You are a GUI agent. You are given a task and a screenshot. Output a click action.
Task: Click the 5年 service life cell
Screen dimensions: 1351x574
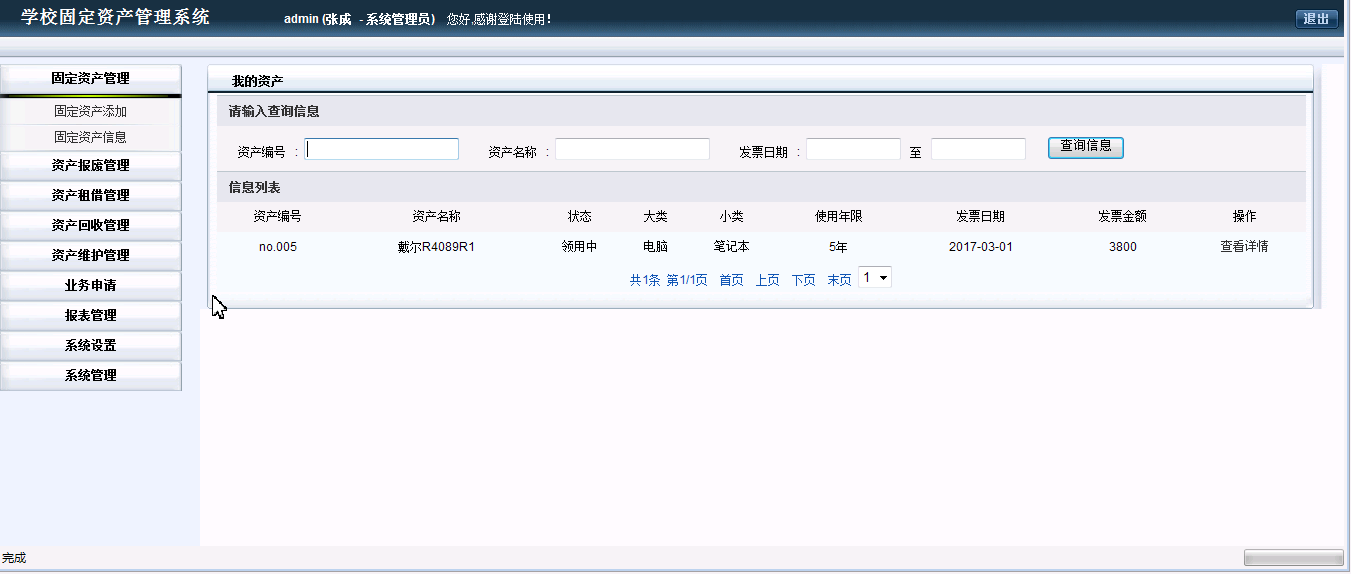coord(838,247)
